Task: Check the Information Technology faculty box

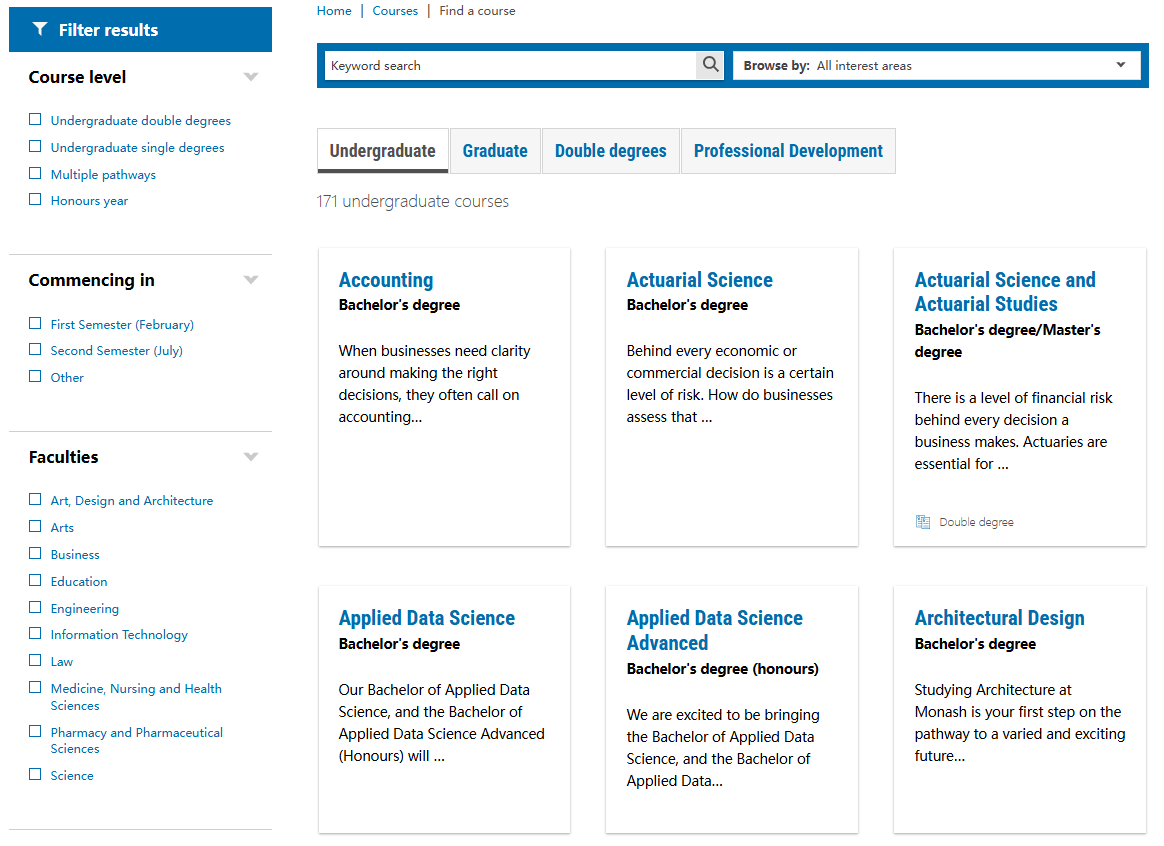Action: [x=35, y=634]
